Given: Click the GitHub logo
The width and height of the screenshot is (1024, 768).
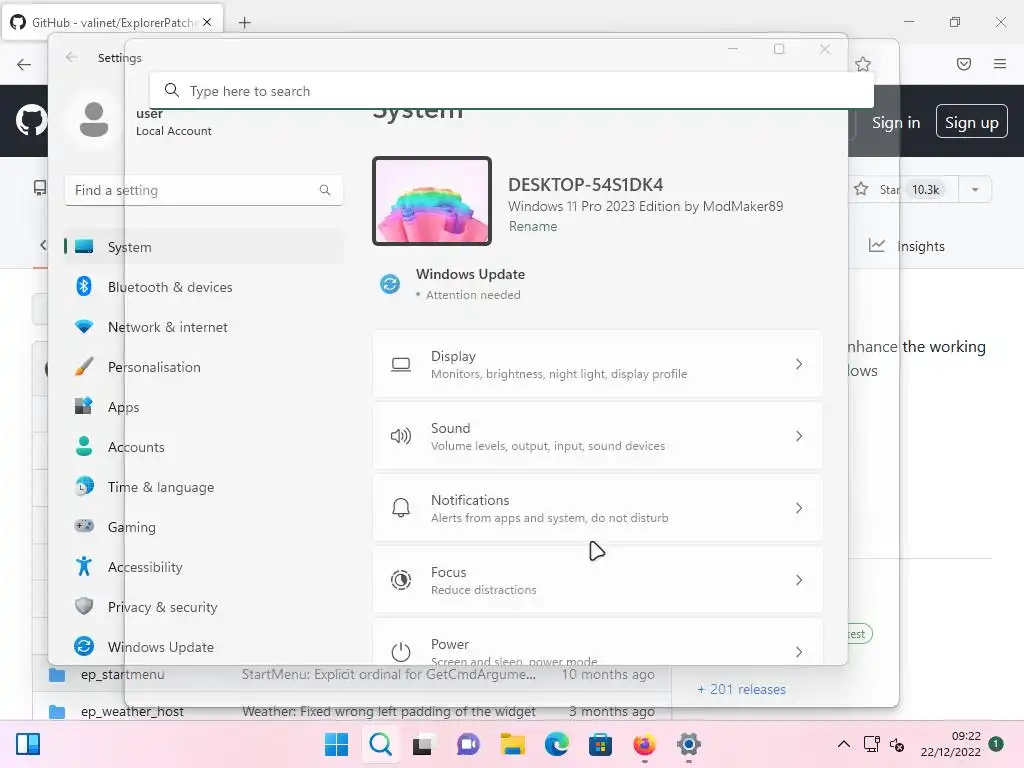Looking at the screenshot, I should click(31, 121).
